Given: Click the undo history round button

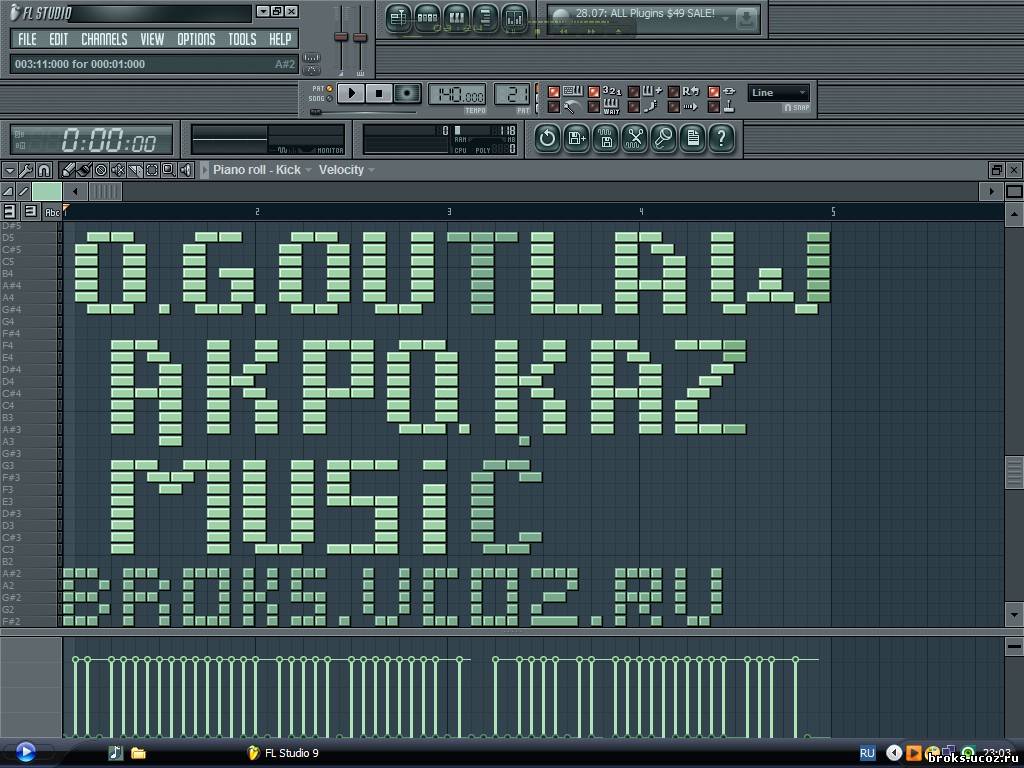Looking at the screenshot, I should [x=547, y=138].
